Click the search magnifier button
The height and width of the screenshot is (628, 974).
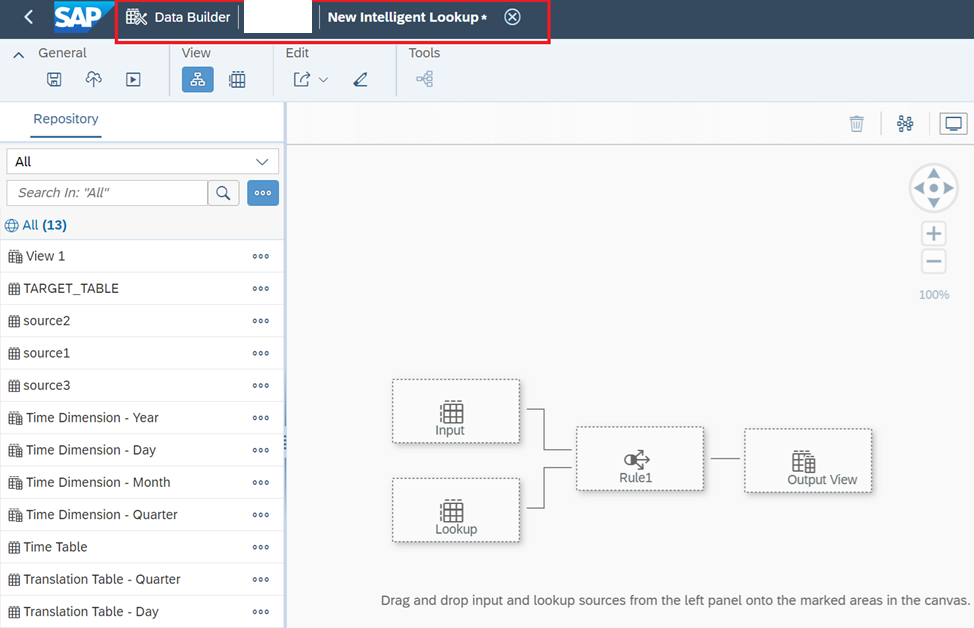(x=224, y=193)
